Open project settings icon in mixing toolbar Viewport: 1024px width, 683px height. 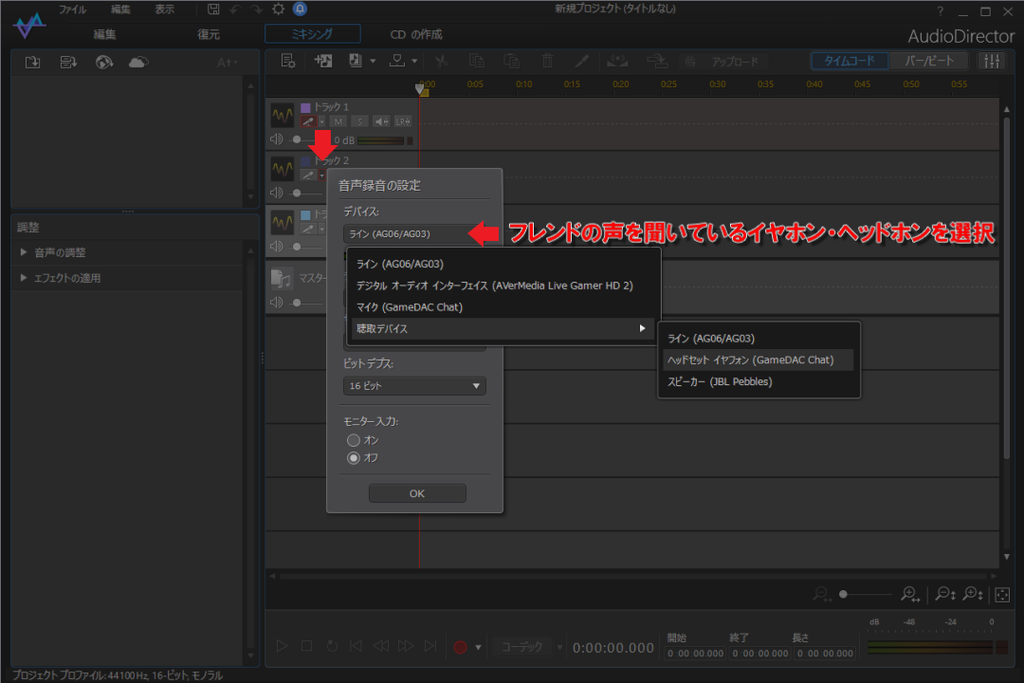288,61
